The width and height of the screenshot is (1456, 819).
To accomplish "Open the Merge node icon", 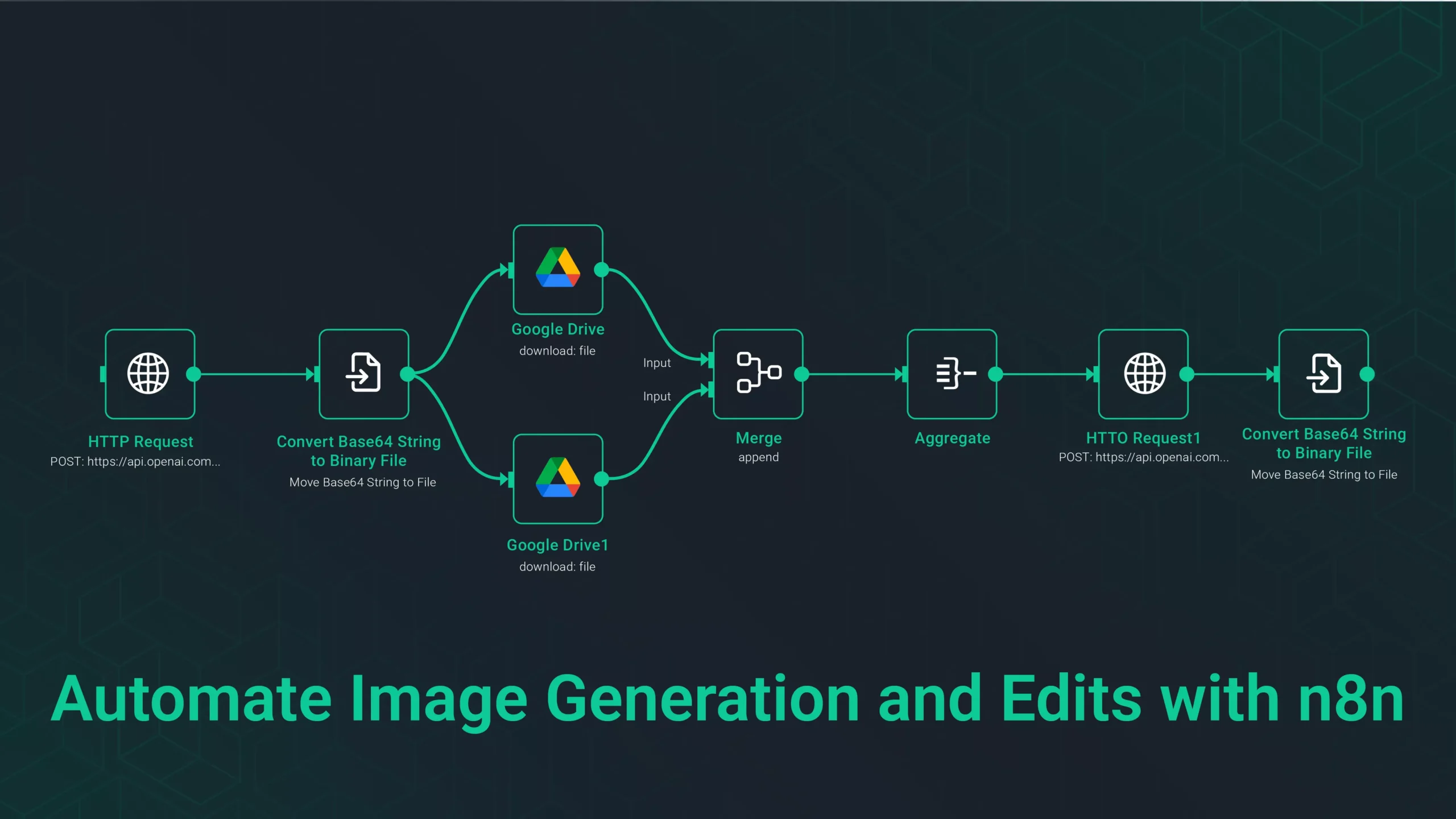I will click(758, 374).
